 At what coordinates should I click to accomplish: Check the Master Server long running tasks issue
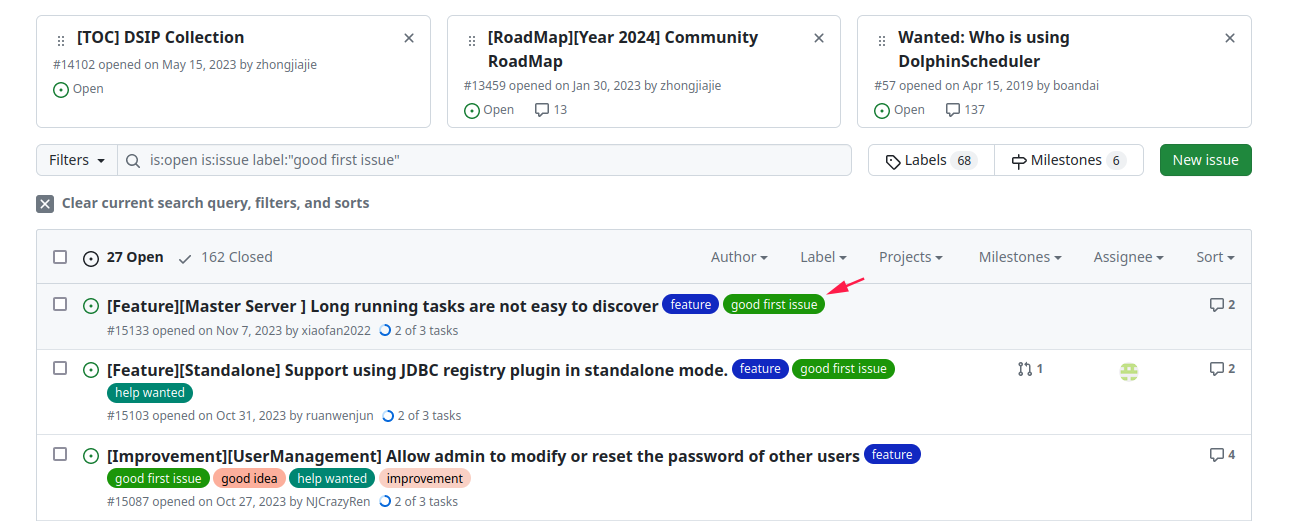(x=60, y=304)
